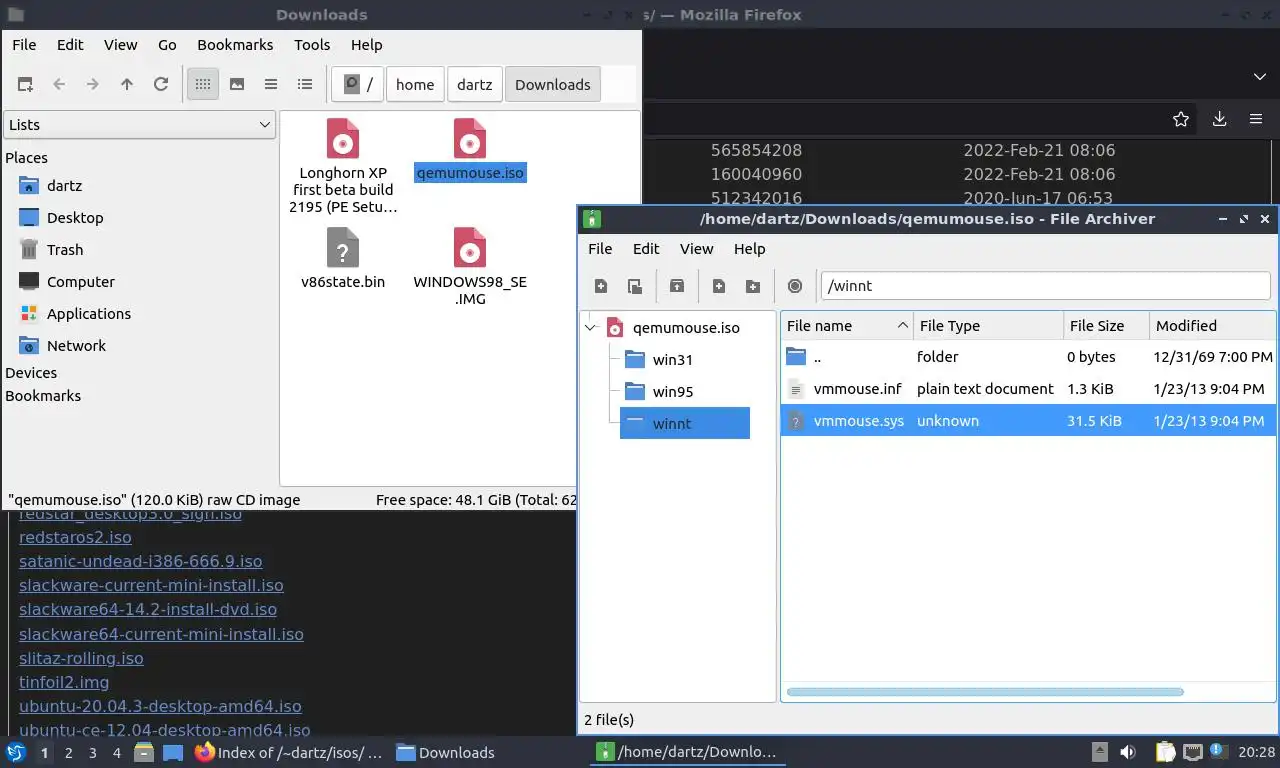Click Open Archive icon in File Archiver
The height and width of the screenshot is (768, 1280).
tap(635, 286)
